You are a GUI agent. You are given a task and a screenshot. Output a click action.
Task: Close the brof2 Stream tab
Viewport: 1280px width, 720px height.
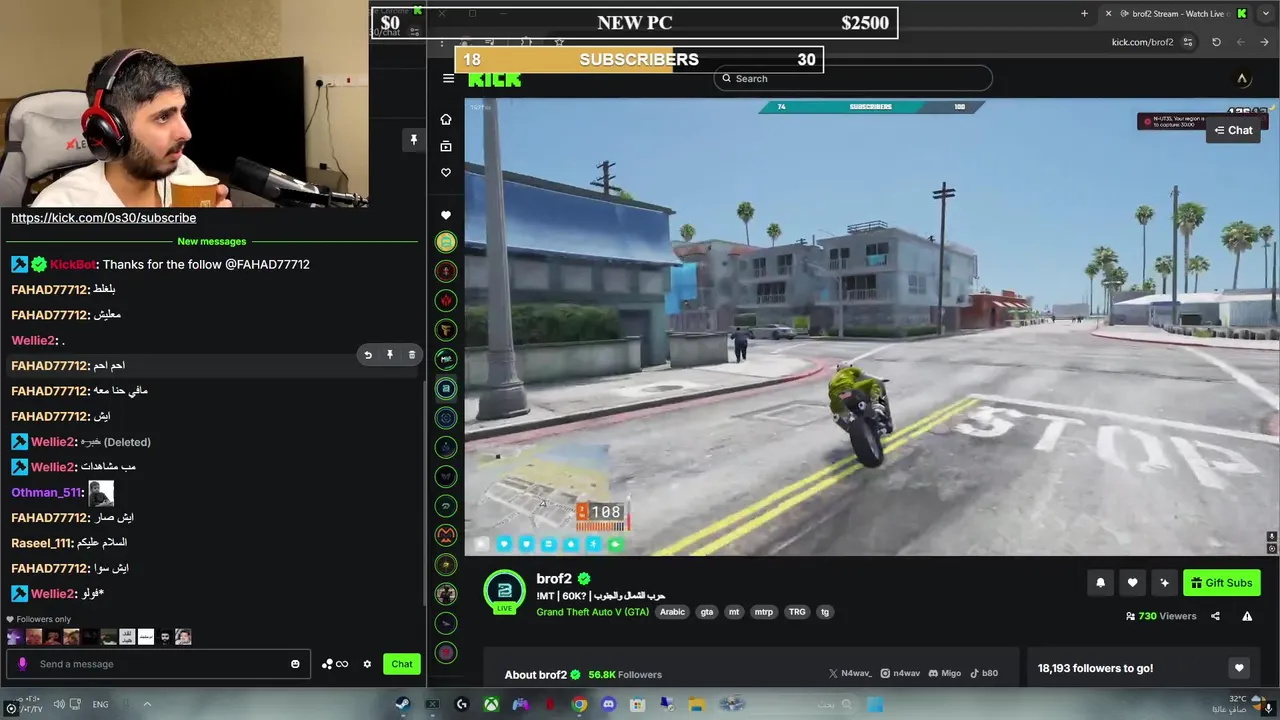click(x=1108, y=13)
